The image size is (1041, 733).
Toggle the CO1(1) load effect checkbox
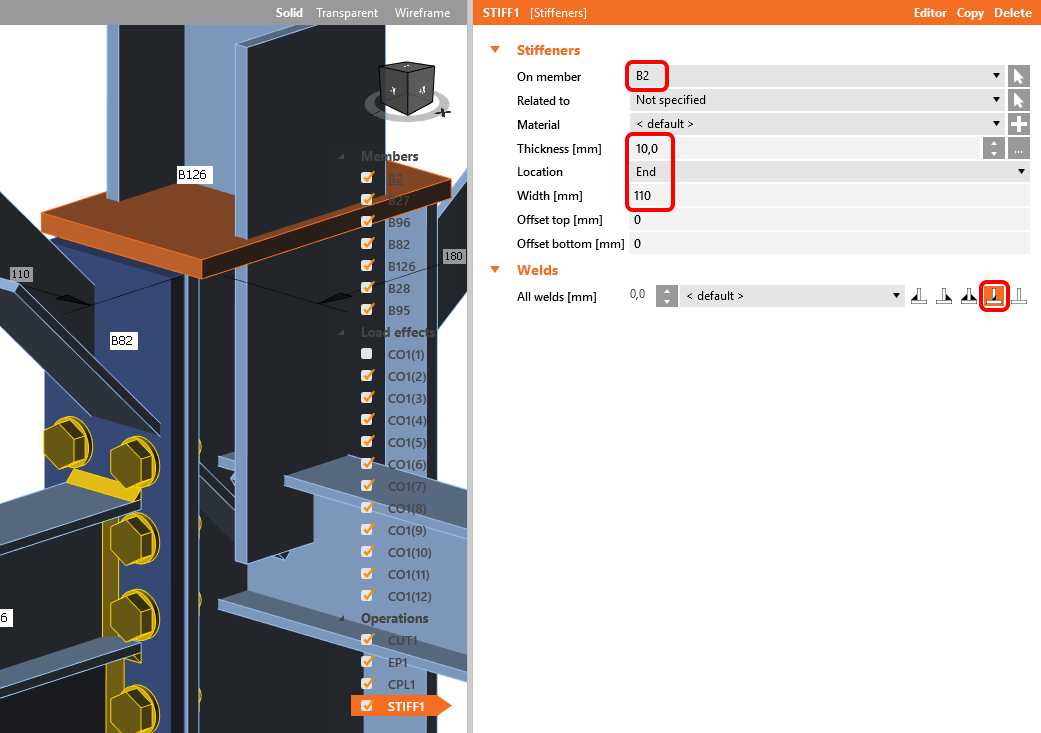click(367, 355)
